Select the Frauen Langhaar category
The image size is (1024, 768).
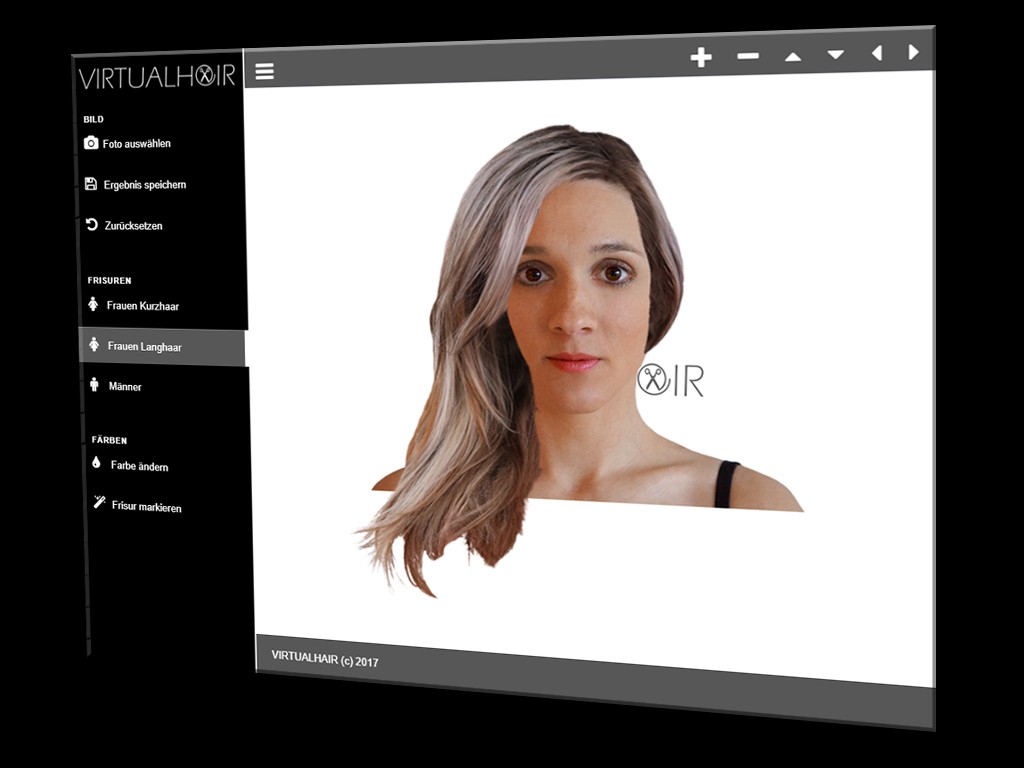click(x=144, y=347)
